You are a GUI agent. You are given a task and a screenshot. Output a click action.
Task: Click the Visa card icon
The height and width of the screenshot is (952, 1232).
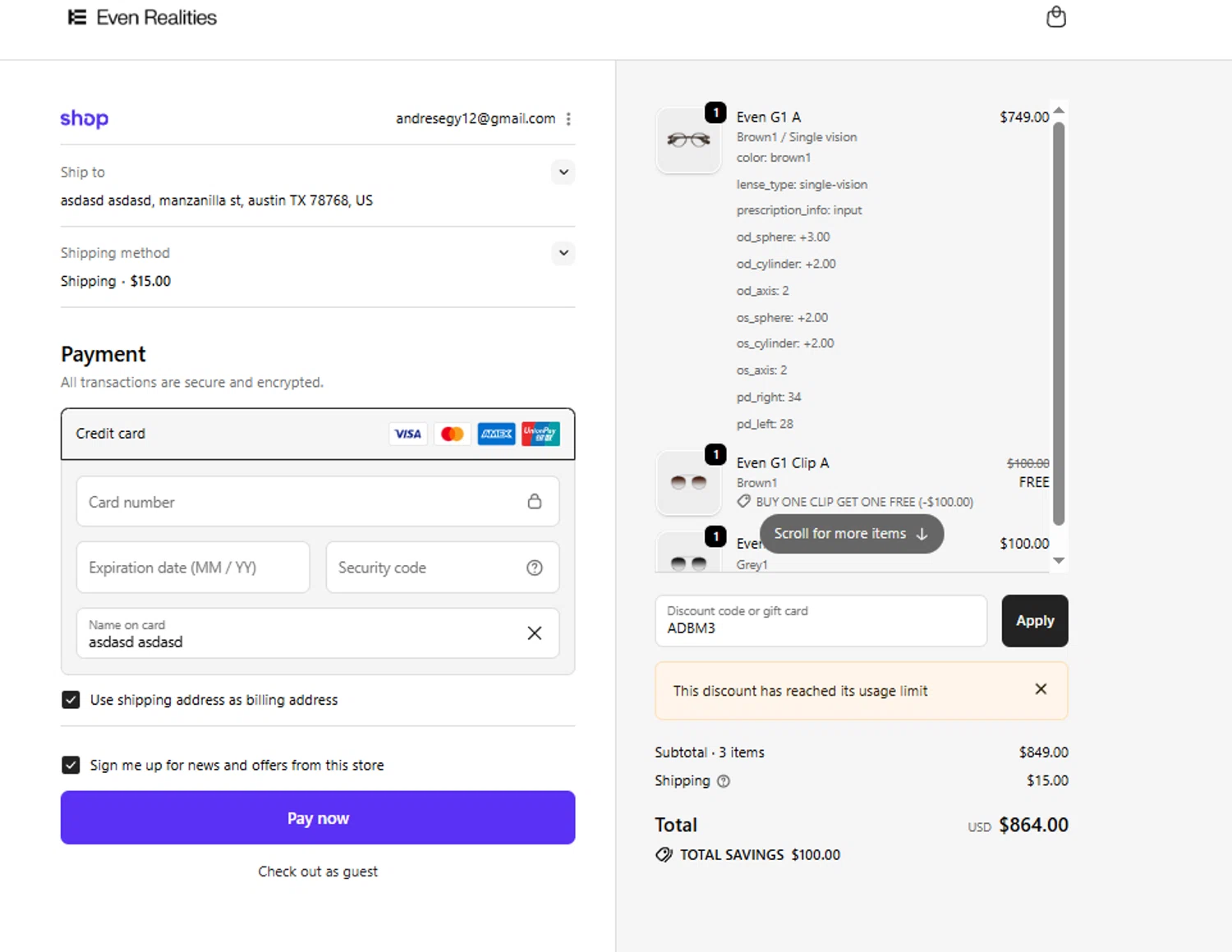click(408, 434)
